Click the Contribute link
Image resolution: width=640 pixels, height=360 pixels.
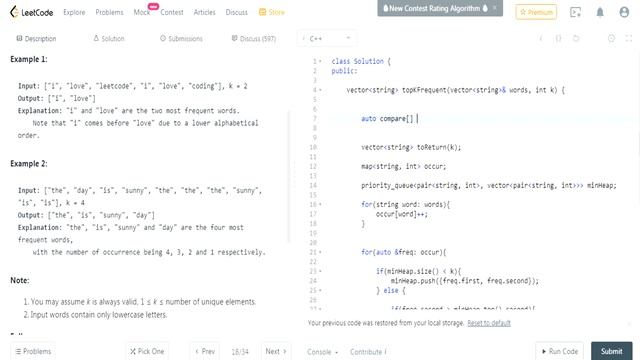pos(368,352)
